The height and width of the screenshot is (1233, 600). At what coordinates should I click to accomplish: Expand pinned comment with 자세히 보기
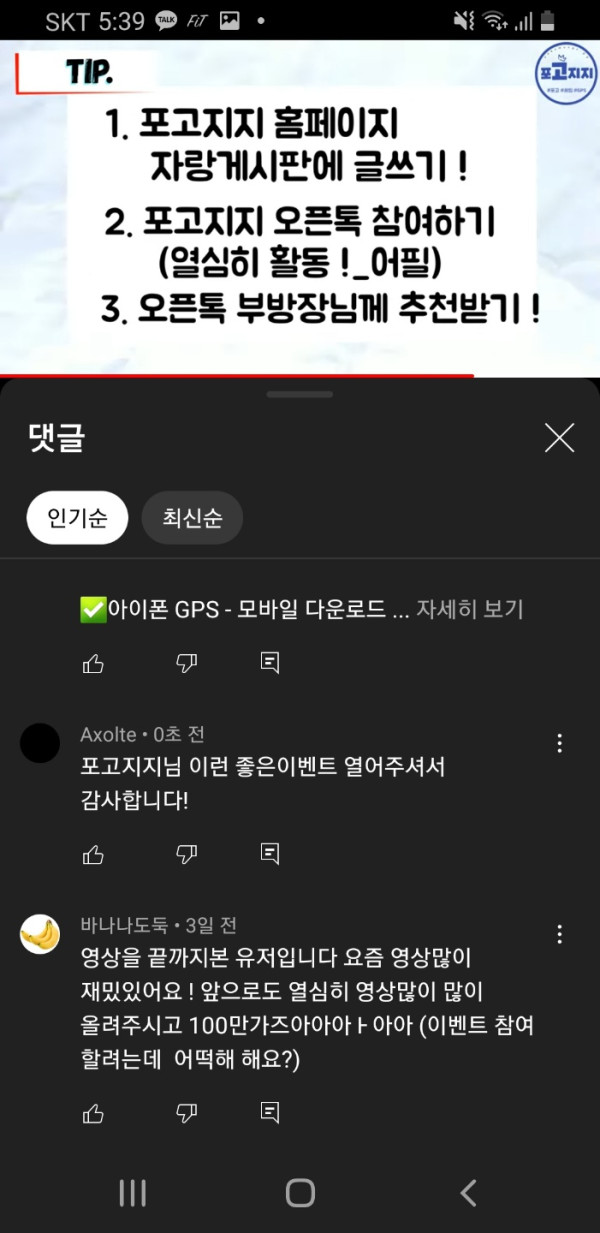pyautogui.click(x=470, y=609)
